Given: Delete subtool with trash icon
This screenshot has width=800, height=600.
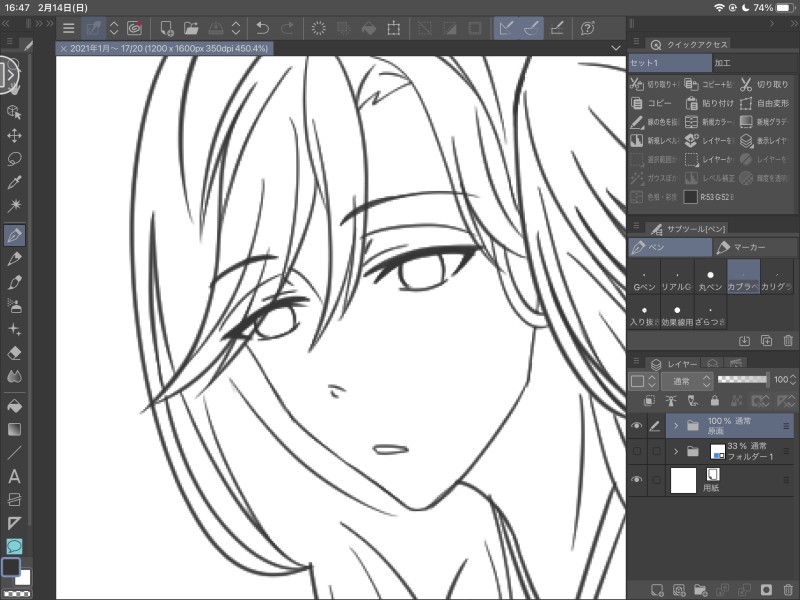Looking at the screenshot, I should click(788, 340).
